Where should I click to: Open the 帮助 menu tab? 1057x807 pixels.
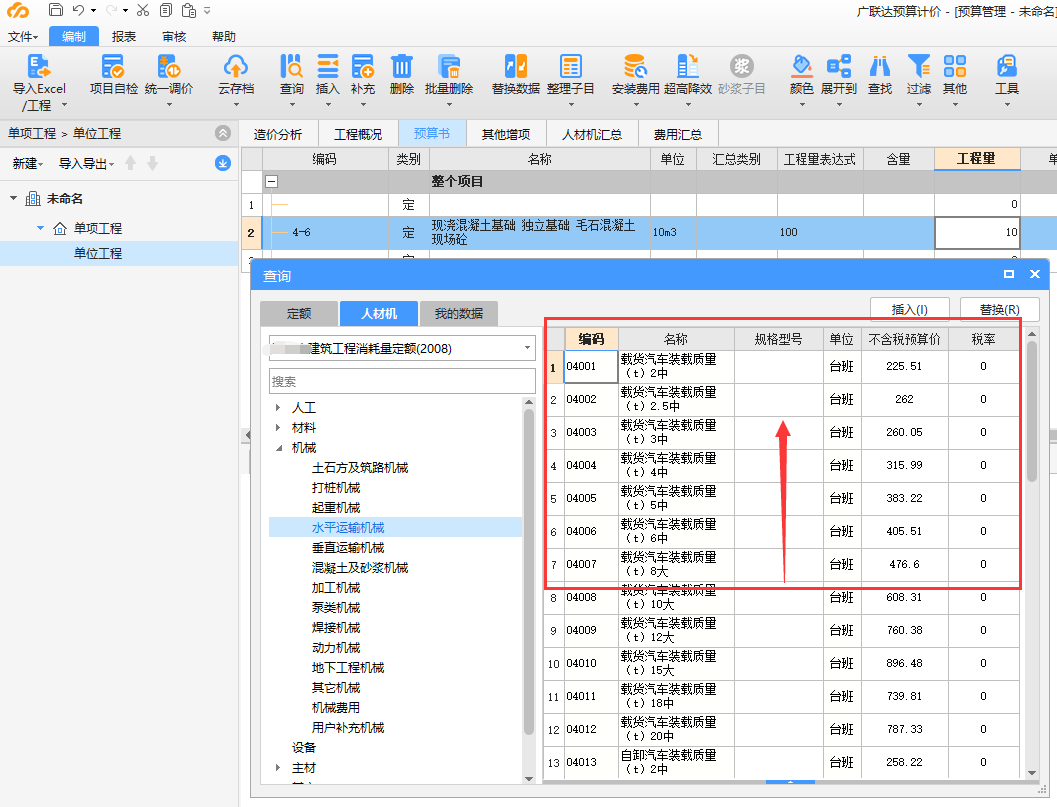click(224, 36)
